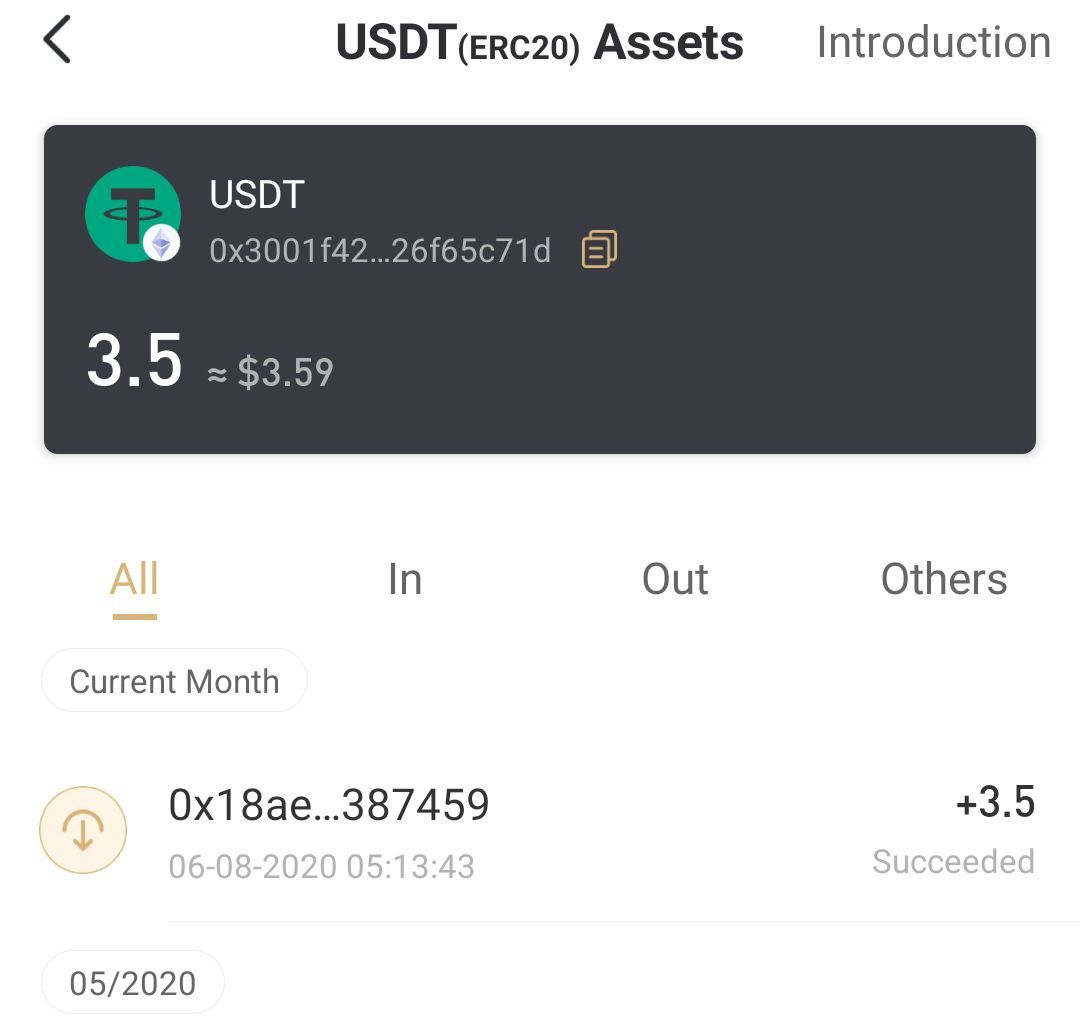This screenshot has height=1023, width=1080.
Task: Switch to the In tab
Action: click(404, 580)
